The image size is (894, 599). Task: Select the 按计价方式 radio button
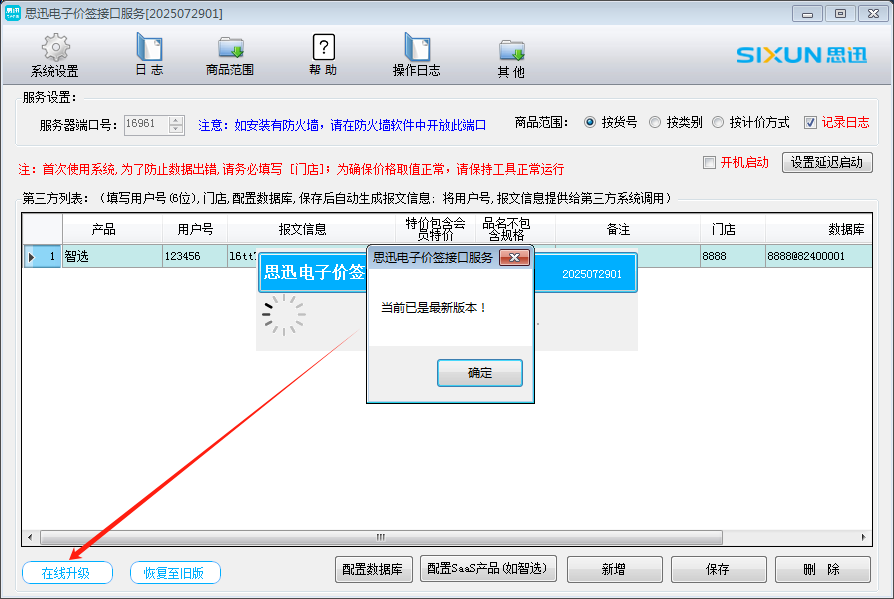pos(718,122)
